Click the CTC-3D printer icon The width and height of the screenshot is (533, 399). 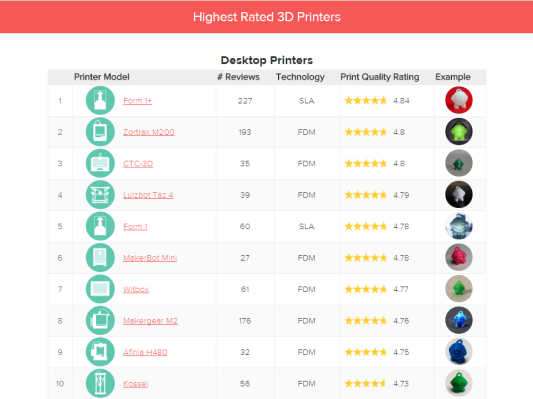(100, 163)
